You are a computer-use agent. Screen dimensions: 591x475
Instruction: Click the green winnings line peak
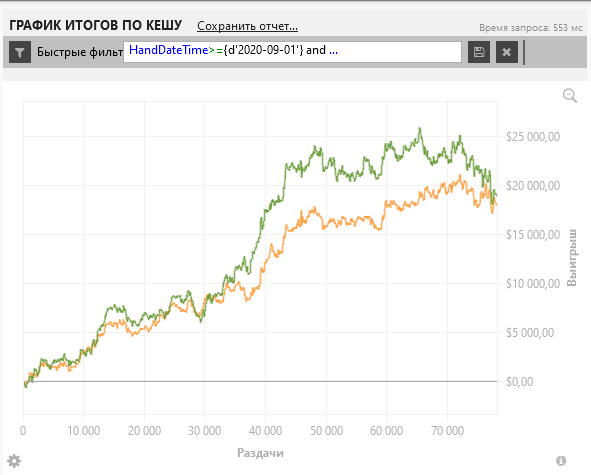point(420,129)
